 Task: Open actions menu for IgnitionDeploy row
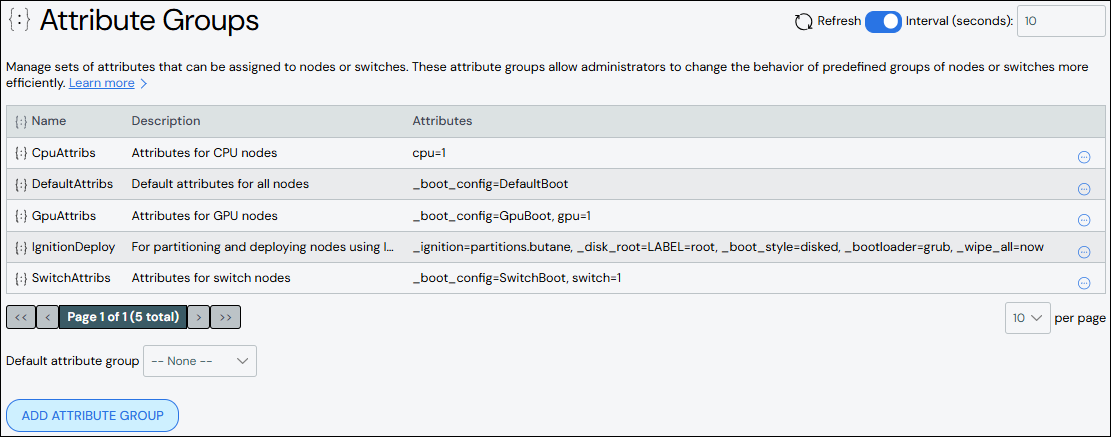coord(1083,252)
